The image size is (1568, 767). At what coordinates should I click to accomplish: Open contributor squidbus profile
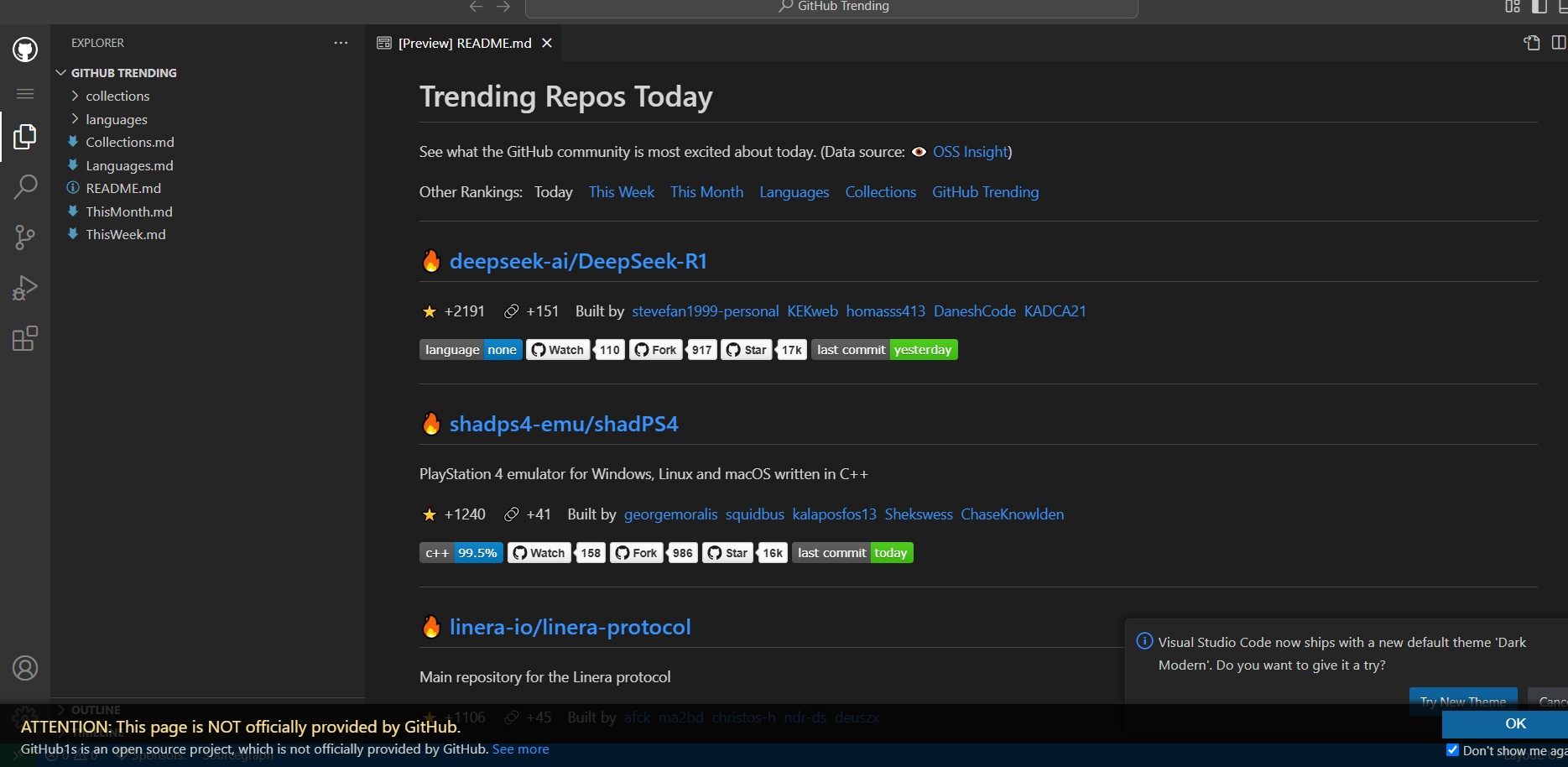click(x=755, y=514)
